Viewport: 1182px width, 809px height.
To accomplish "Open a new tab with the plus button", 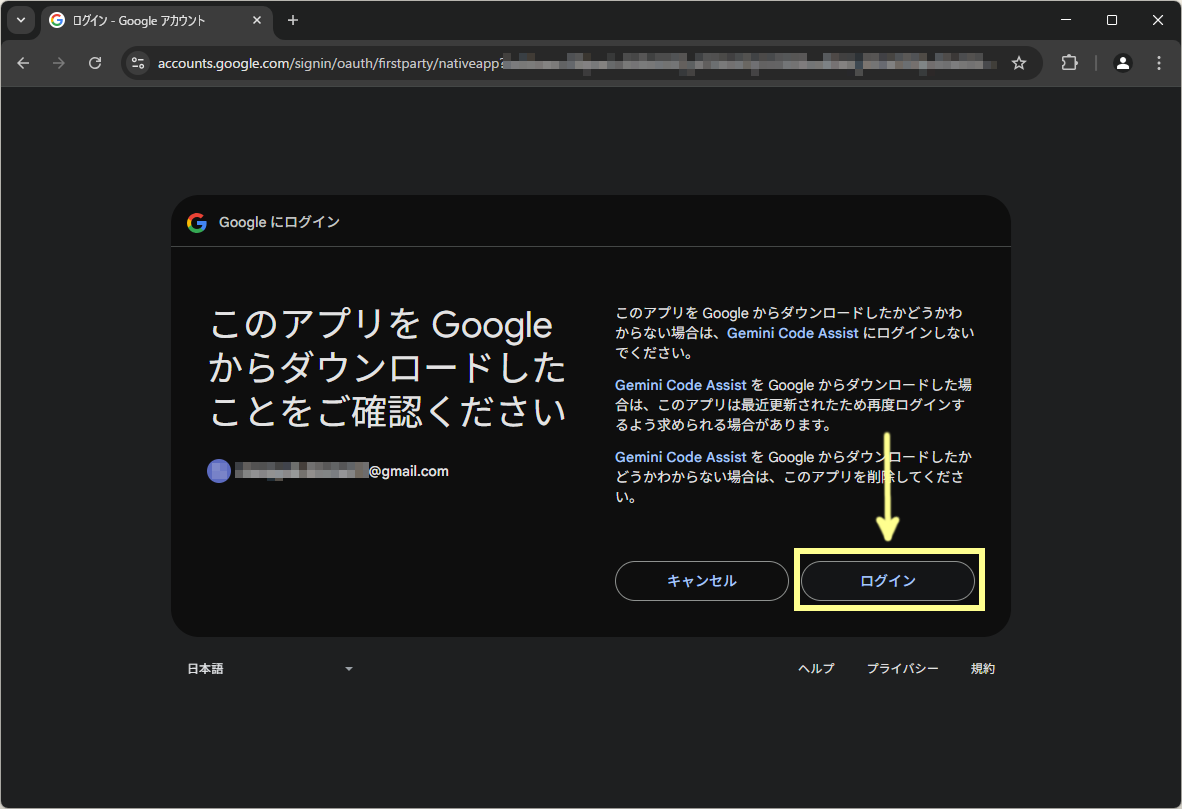I will (x=292, y=20).
